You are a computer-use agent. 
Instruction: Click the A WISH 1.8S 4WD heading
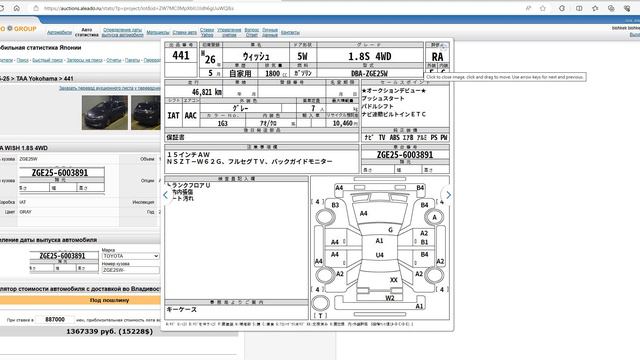(24, 148)
